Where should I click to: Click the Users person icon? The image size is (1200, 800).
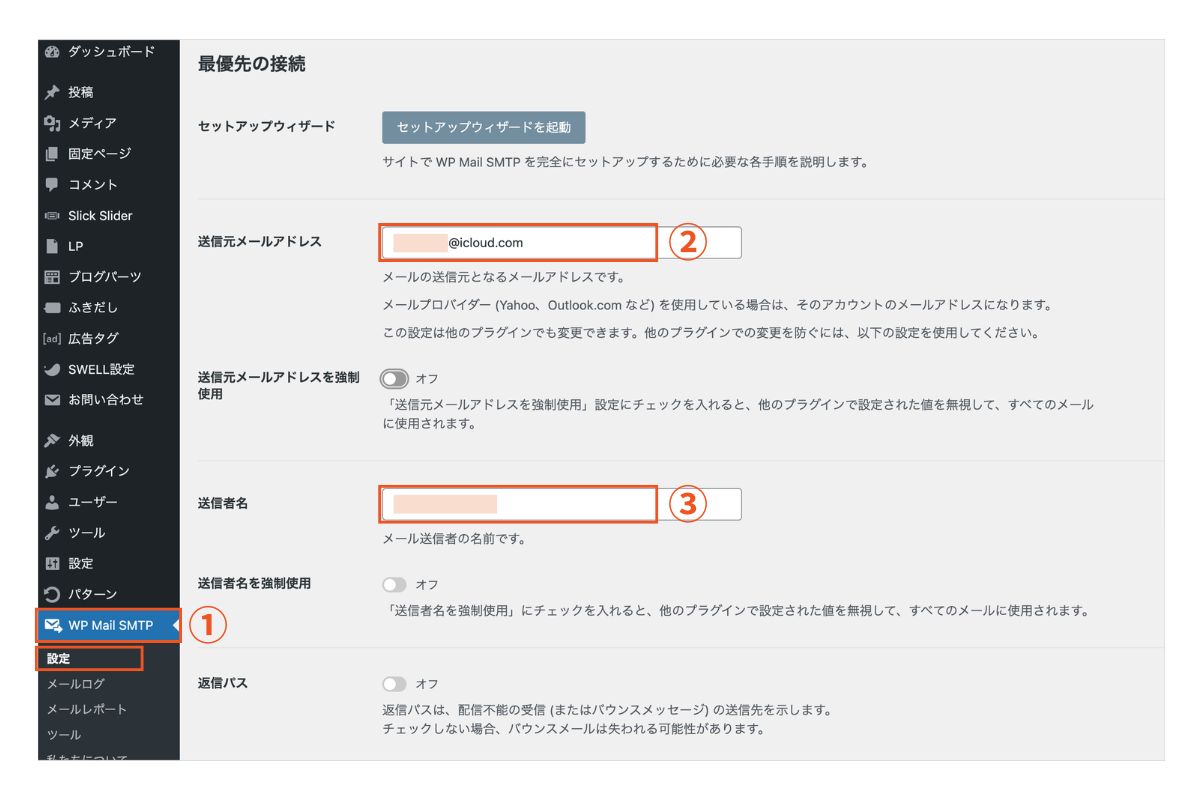(x=53, y=502)
